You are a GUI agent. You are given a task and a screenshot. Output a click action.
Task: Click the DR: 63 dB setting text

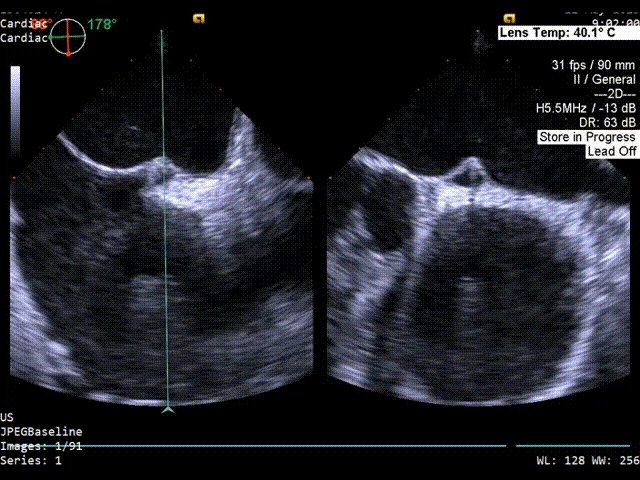607,122
